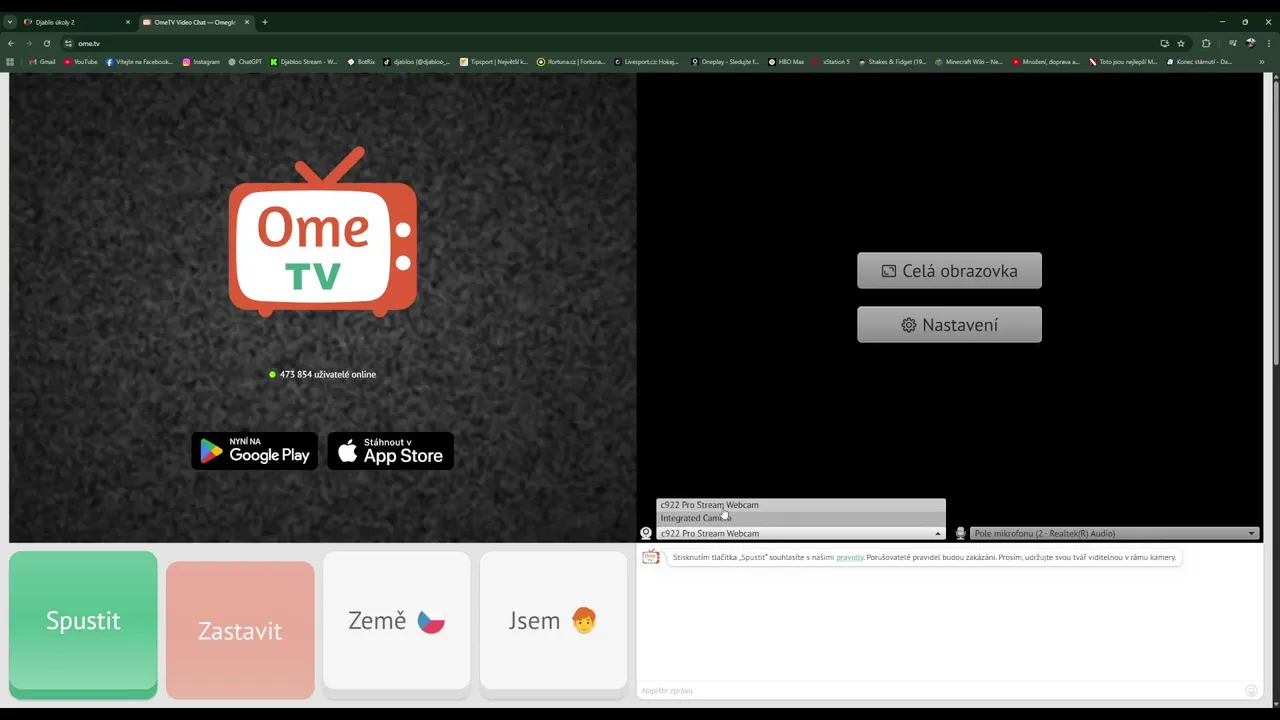Viewport: 1280px width, 720px height.
Task: Open the pravidla rules link
Action: 850,557
